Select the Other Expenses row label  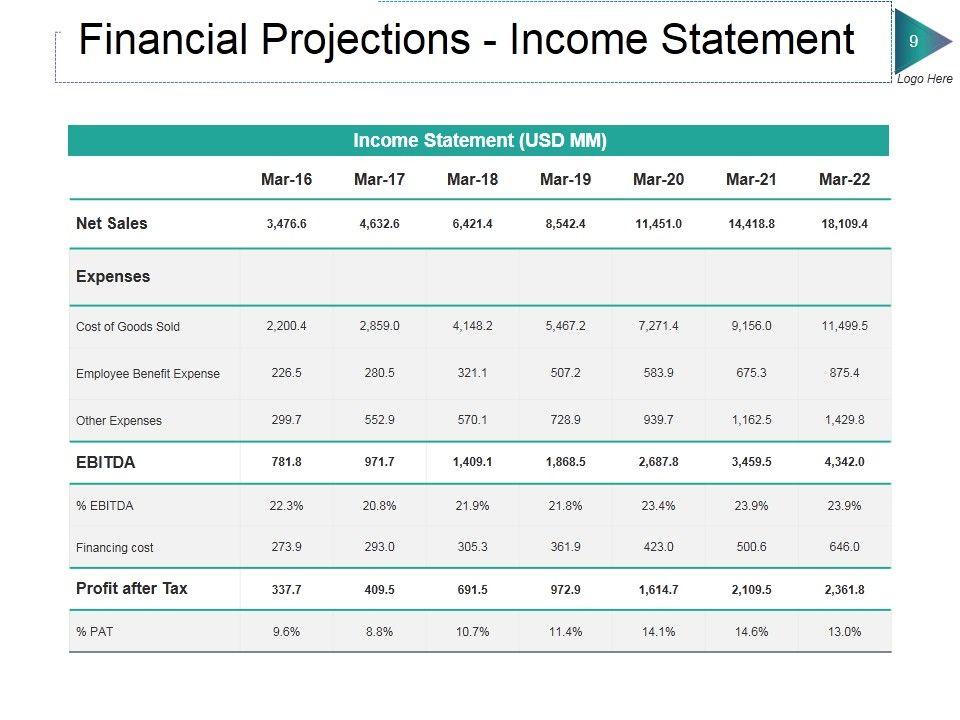click(x=119, y=421)
